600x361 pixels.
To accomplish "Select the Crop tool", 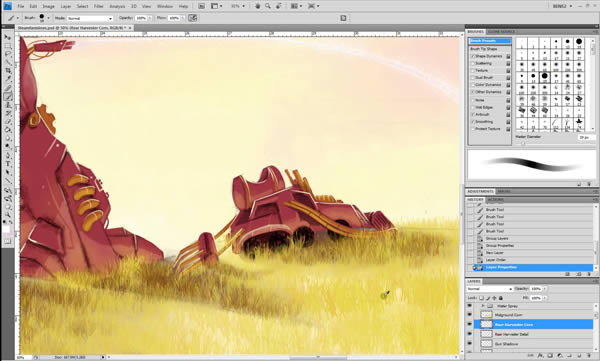I will point(8,71).
